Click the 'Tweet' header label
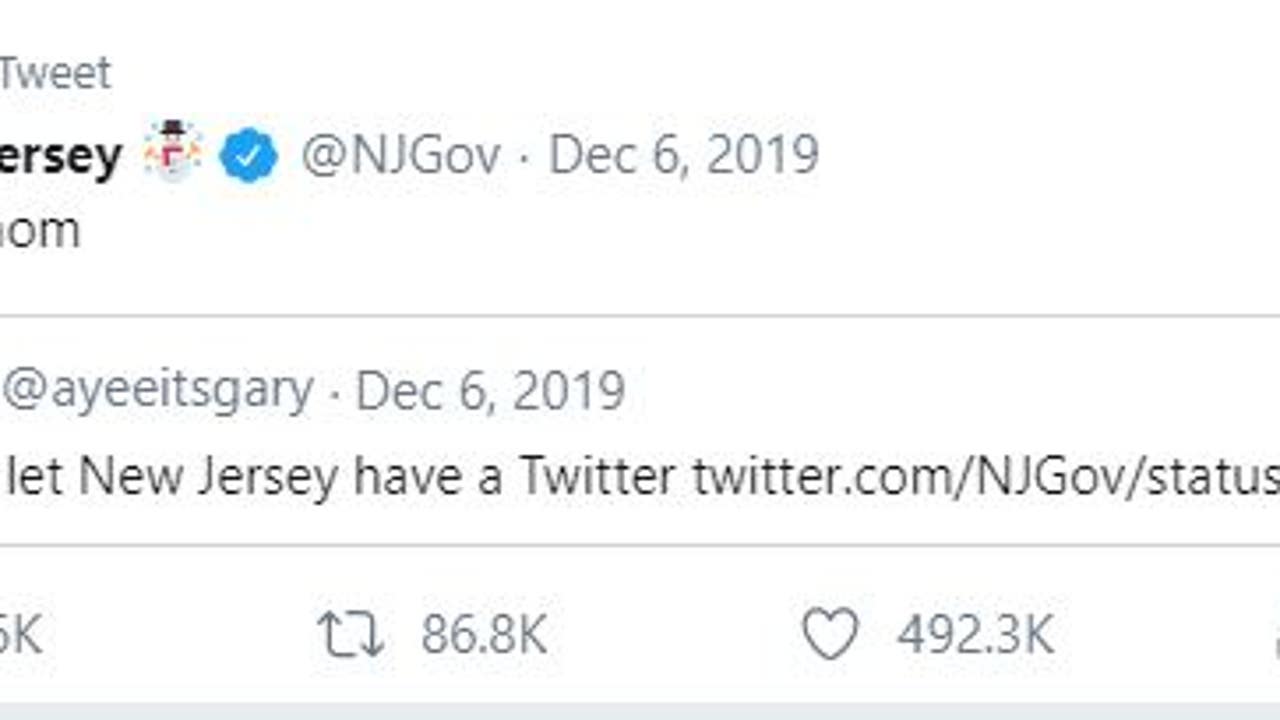 [54, 73]
